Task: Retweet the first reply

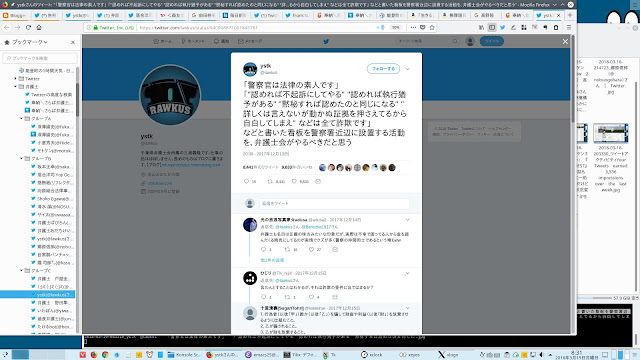Action: pyautogui.click(x=287, y=249)
